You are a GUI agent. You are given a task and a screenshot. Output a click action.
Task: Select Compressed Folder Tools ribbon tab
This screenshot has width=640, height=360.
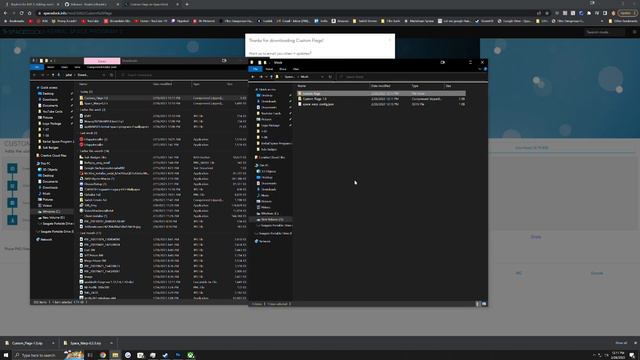(102, 67)
